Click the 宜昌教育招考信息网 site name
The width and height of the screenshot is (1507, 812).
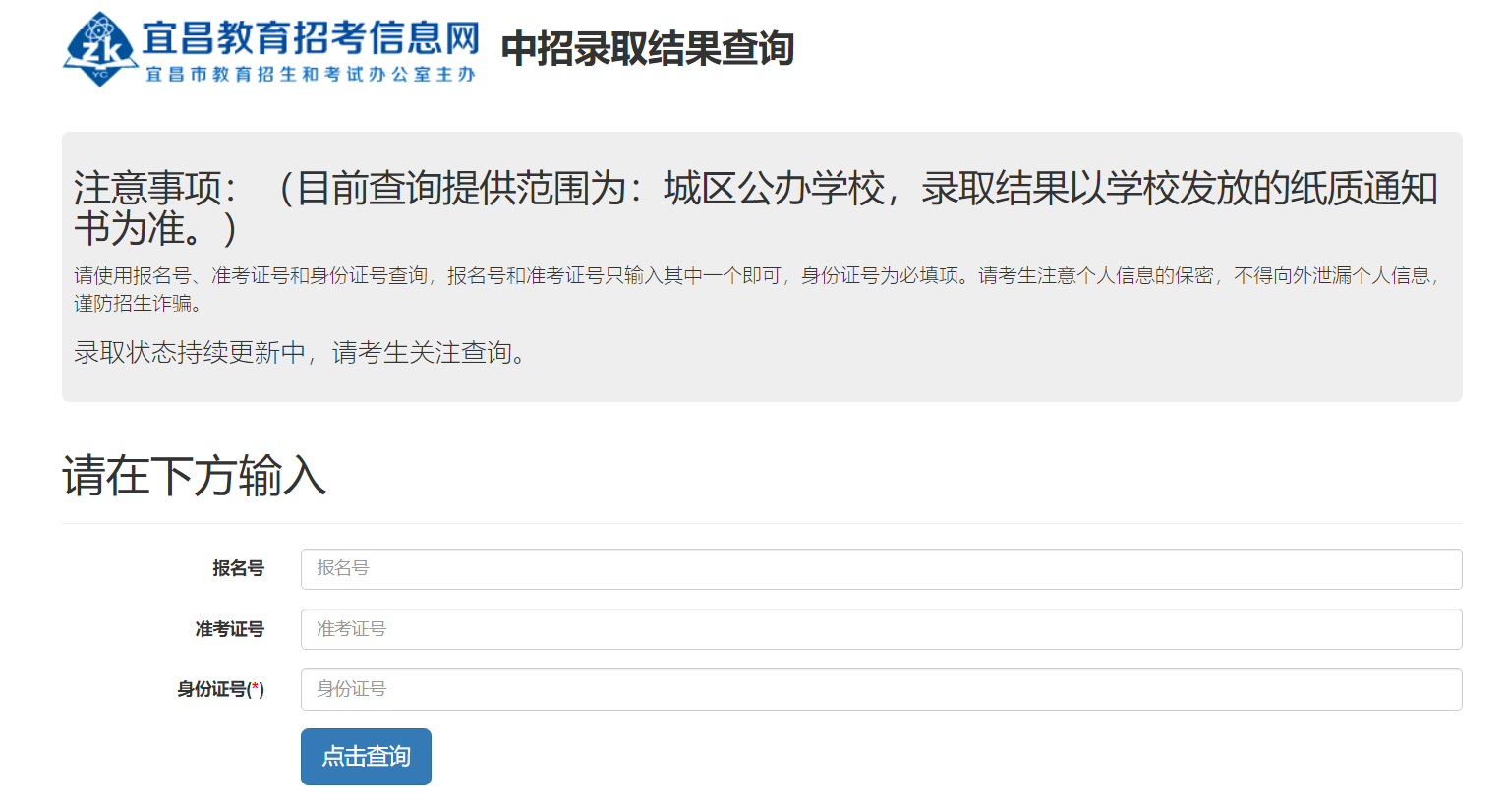pos(311,38)
